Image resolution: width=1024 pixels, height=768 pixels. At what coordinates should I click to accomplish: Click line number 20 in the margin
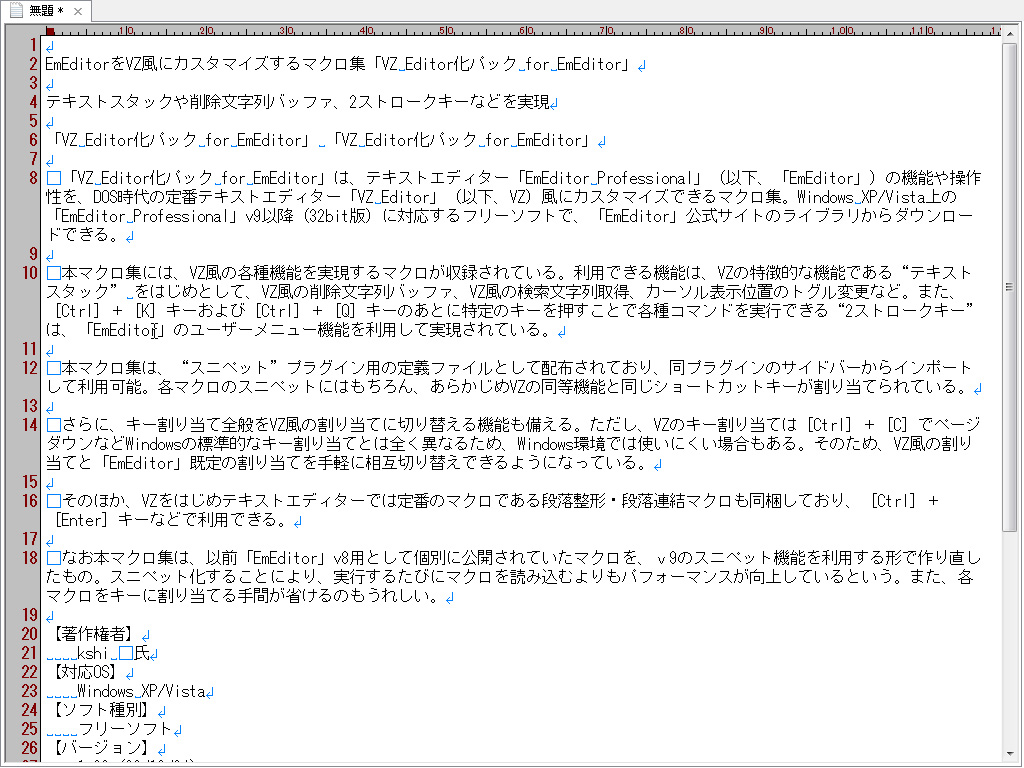tap(28, 633)
